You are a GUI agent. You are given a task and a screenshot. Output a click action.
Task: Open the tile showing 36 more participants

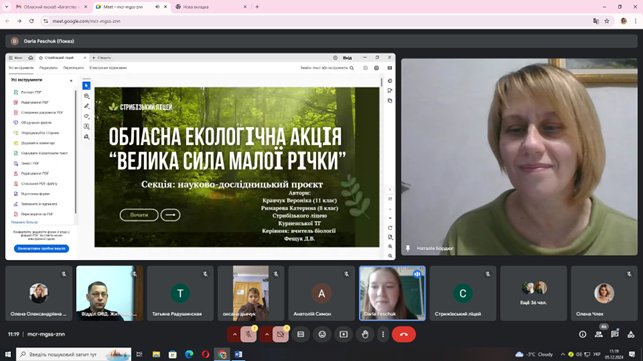[x=534, y=293]
